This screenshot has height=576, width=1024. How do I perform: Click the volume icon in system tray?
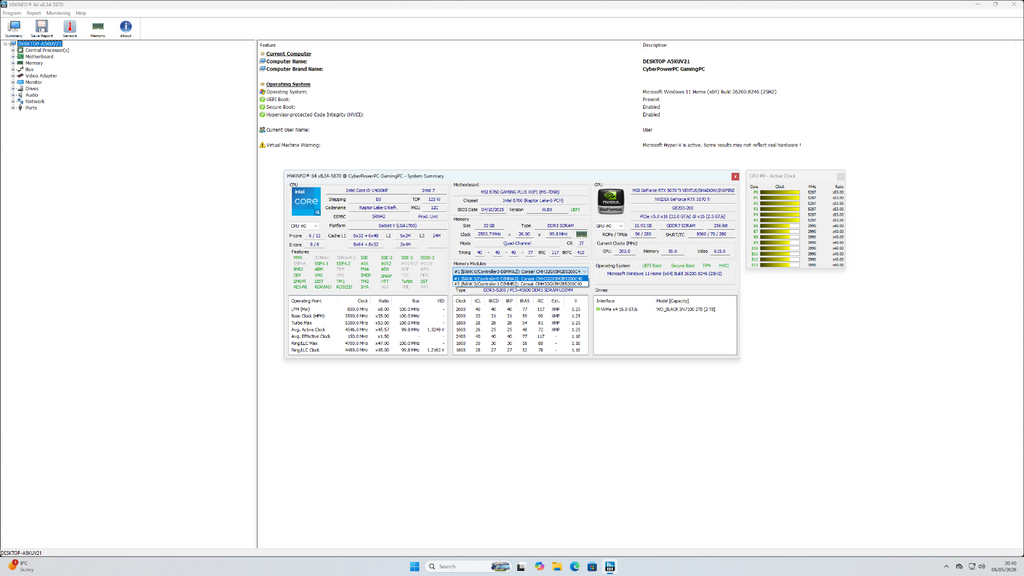pyautogui.click(x=982, y=566)
